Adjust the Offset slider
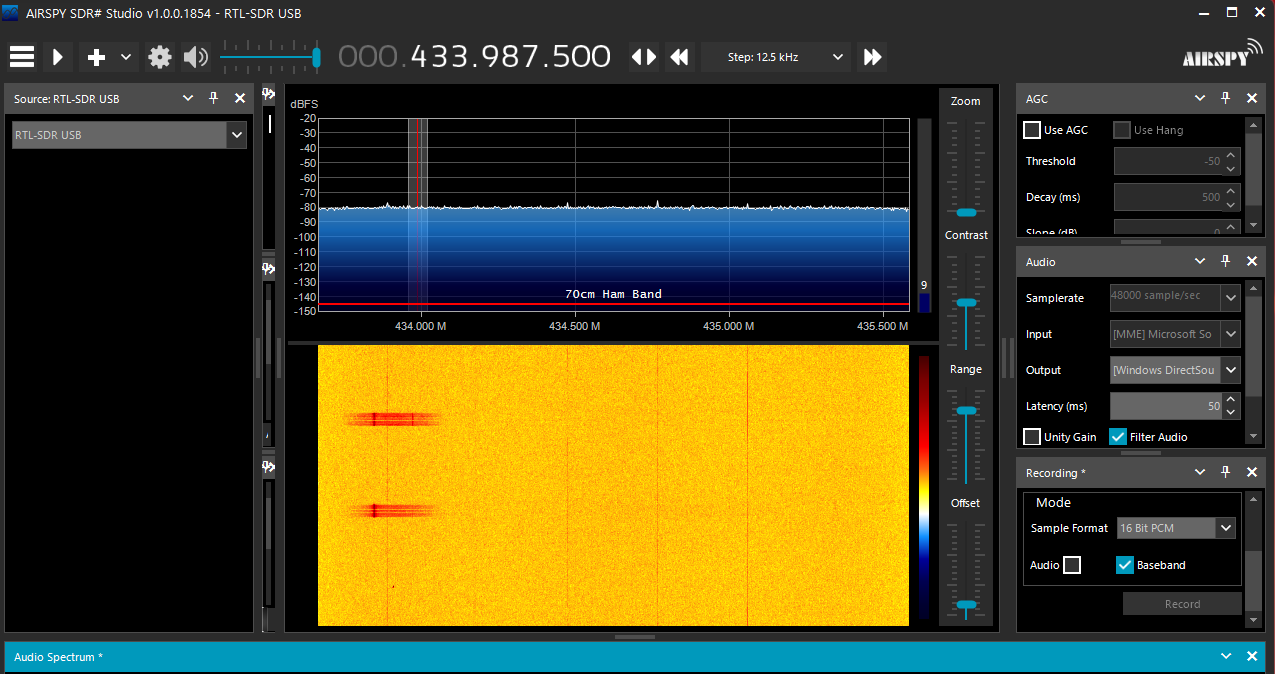 tap(966, 604)
